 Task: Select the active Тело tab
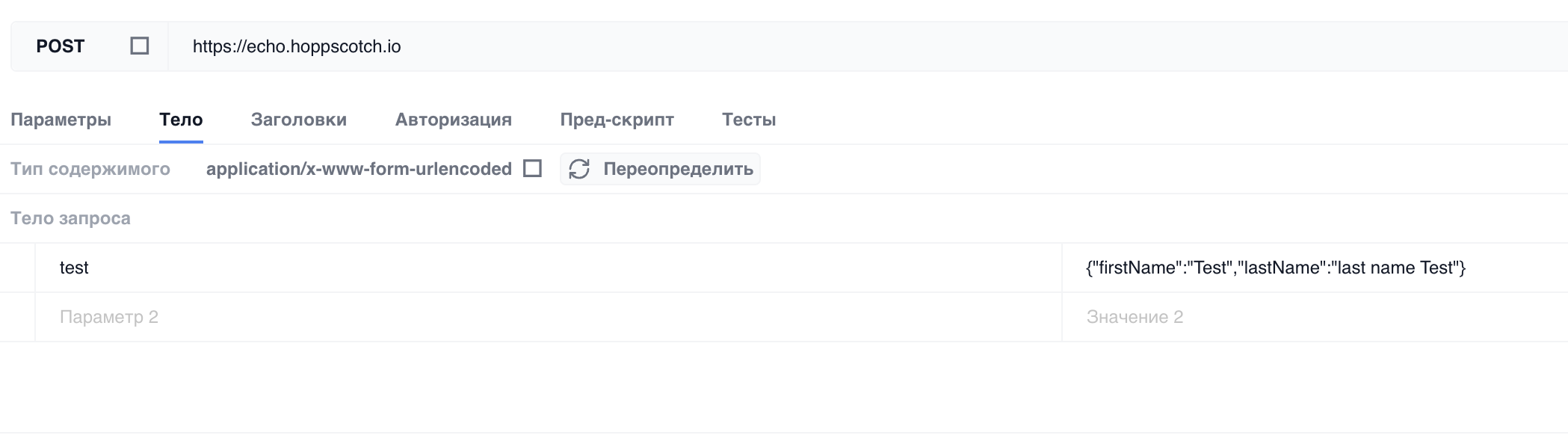click(x=180, y=119)
